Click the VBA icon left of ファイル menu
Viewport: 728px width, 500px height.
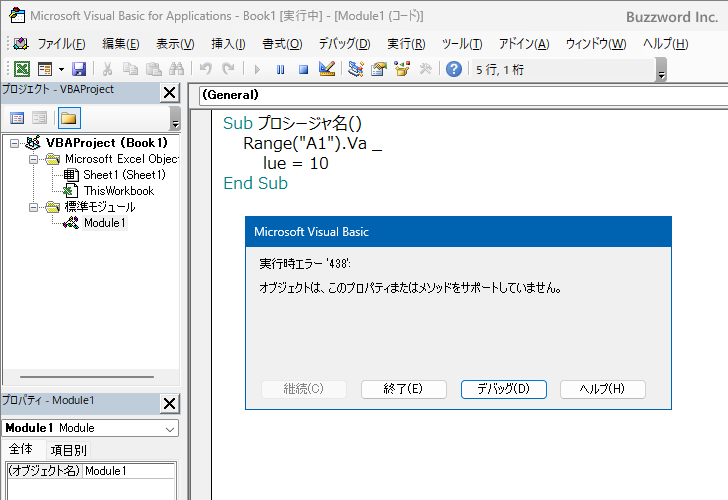point(21,44)
